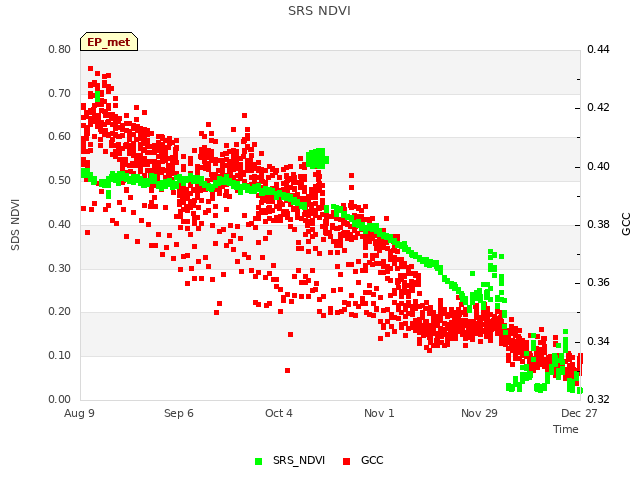Screen dimensions: 640x480
Task: Click the 0.32 right axis value
Action: tap(598, 399)
